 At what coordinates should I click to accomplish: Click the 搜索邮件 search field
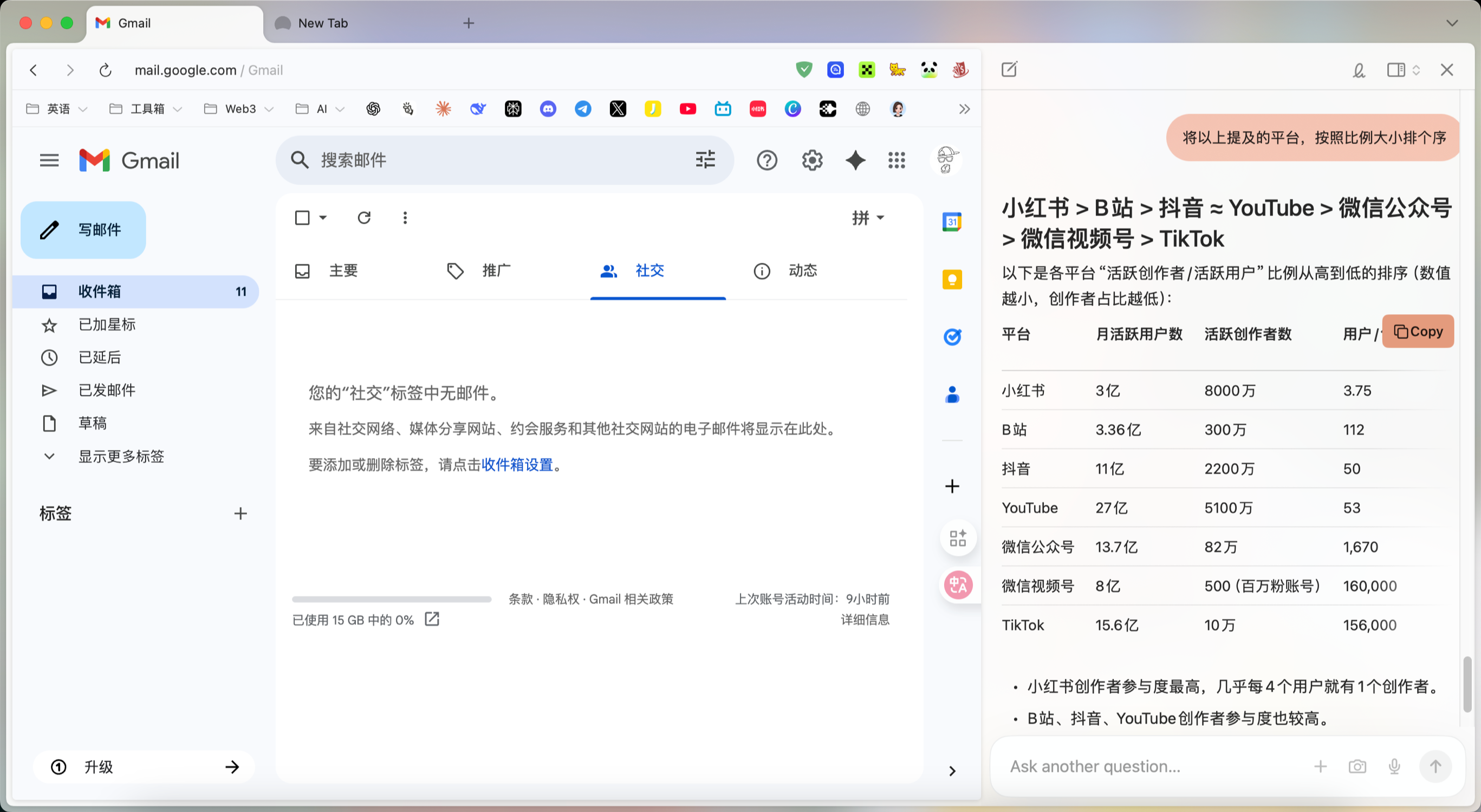pyautogui.click(x=504, y=160)
